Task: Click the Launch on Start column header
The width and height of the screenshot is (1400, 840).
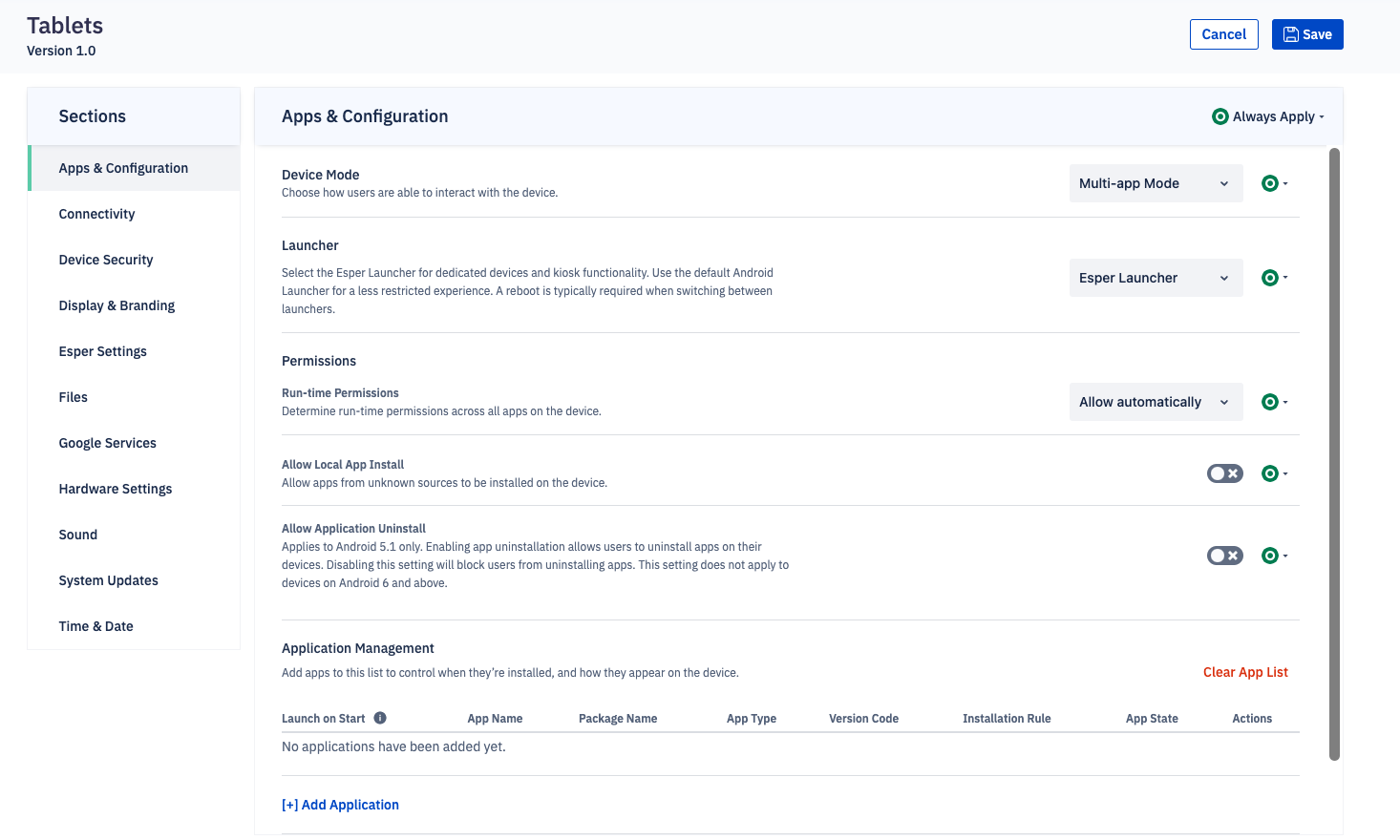Action: pyautogui.click(x=323, y=719)
